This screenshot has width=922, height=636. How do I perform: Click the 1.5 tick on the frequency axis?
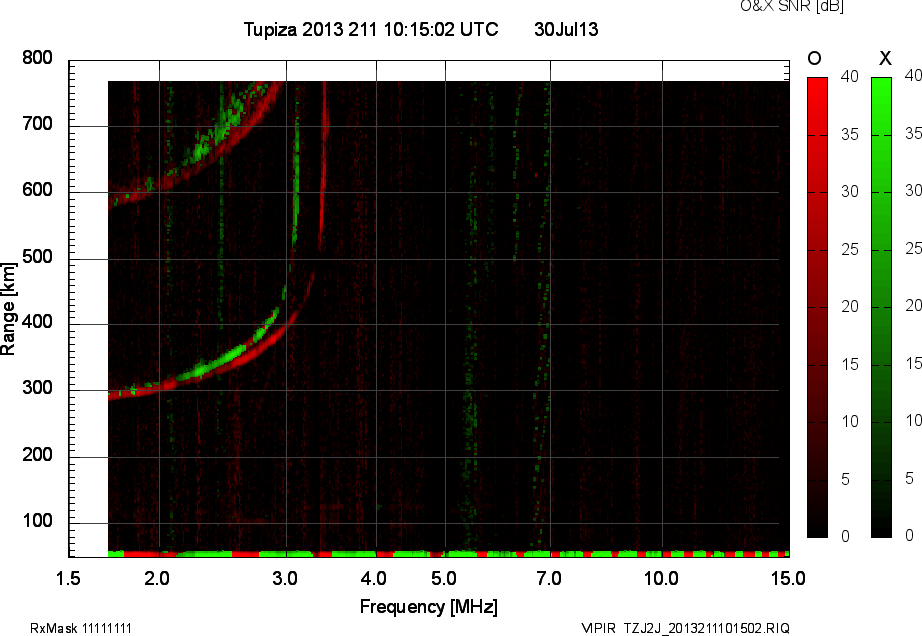click(69, 578)
